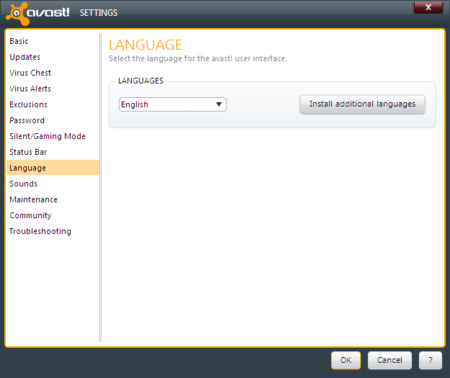This screenshot has width=450, height=378.
Task: Open the Status Bar settings
Action: click(53, 152)
